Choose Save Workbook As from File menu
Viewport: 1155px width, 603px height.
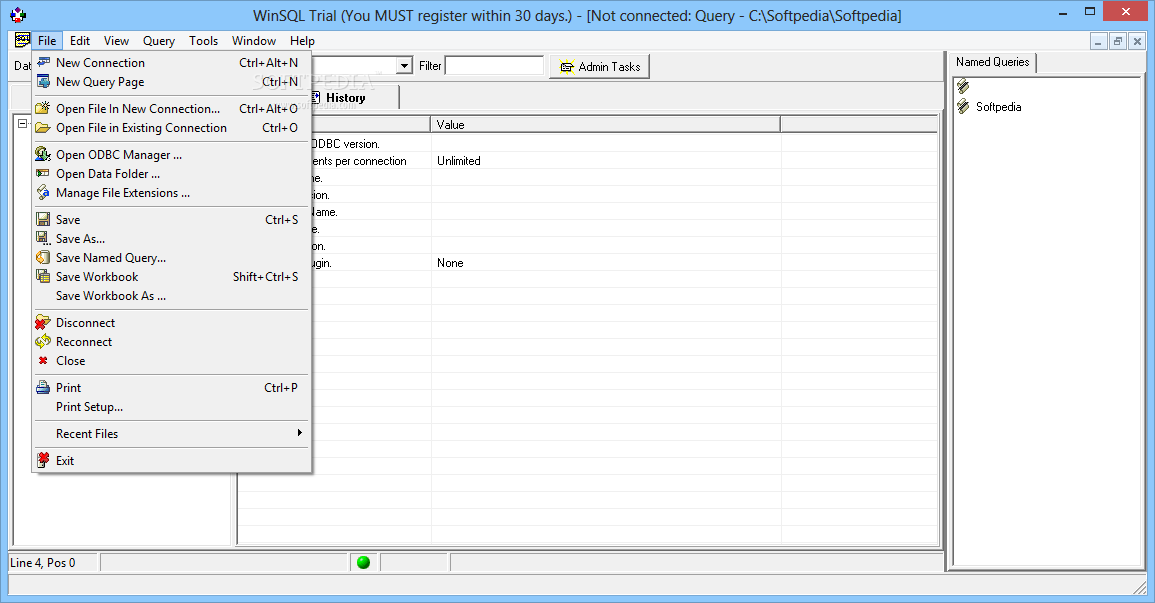pyautogui.click(x=110, y=296)
